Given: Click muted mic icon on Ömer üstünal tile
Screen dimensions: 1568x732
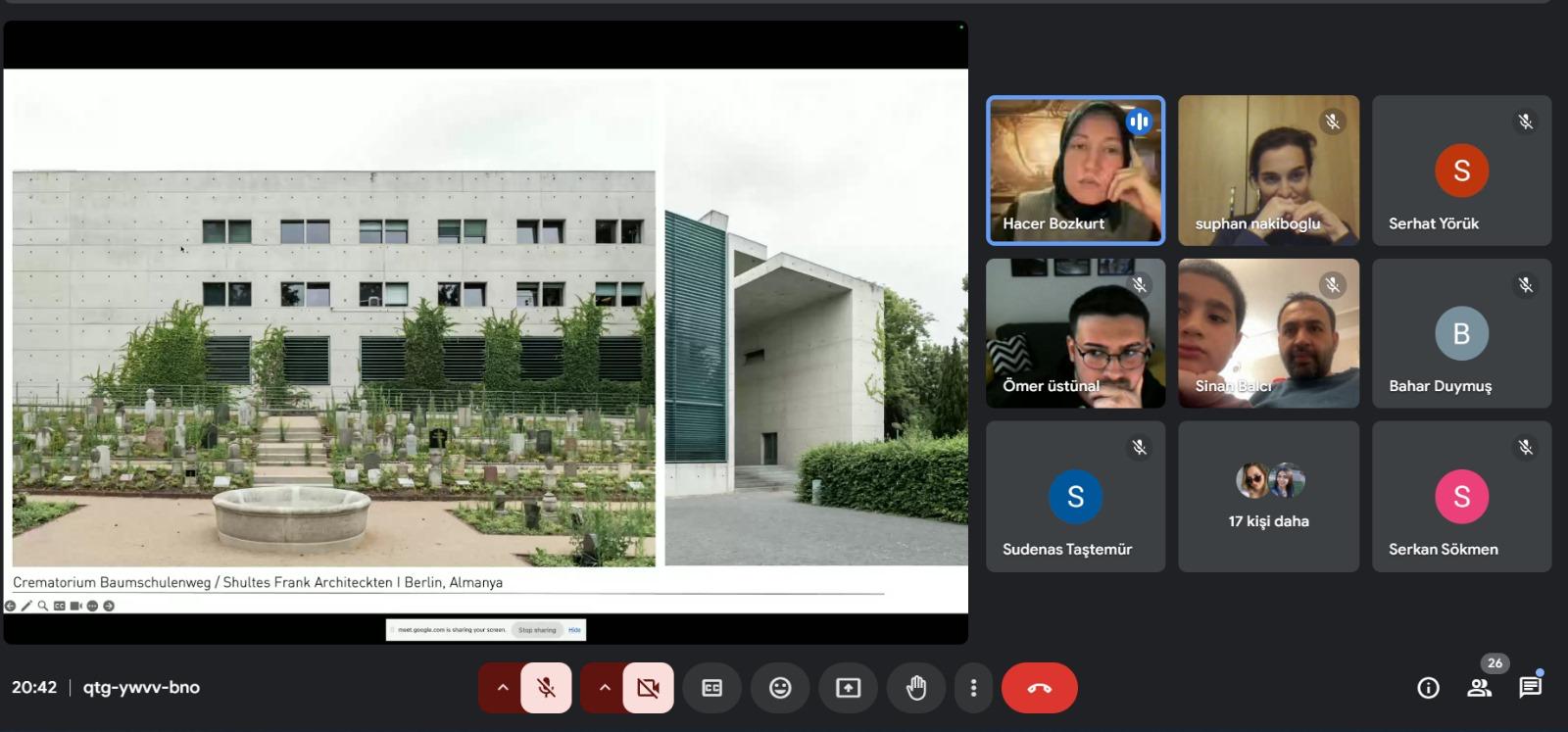Looking at the screenshot, I should coord(1139,285).
